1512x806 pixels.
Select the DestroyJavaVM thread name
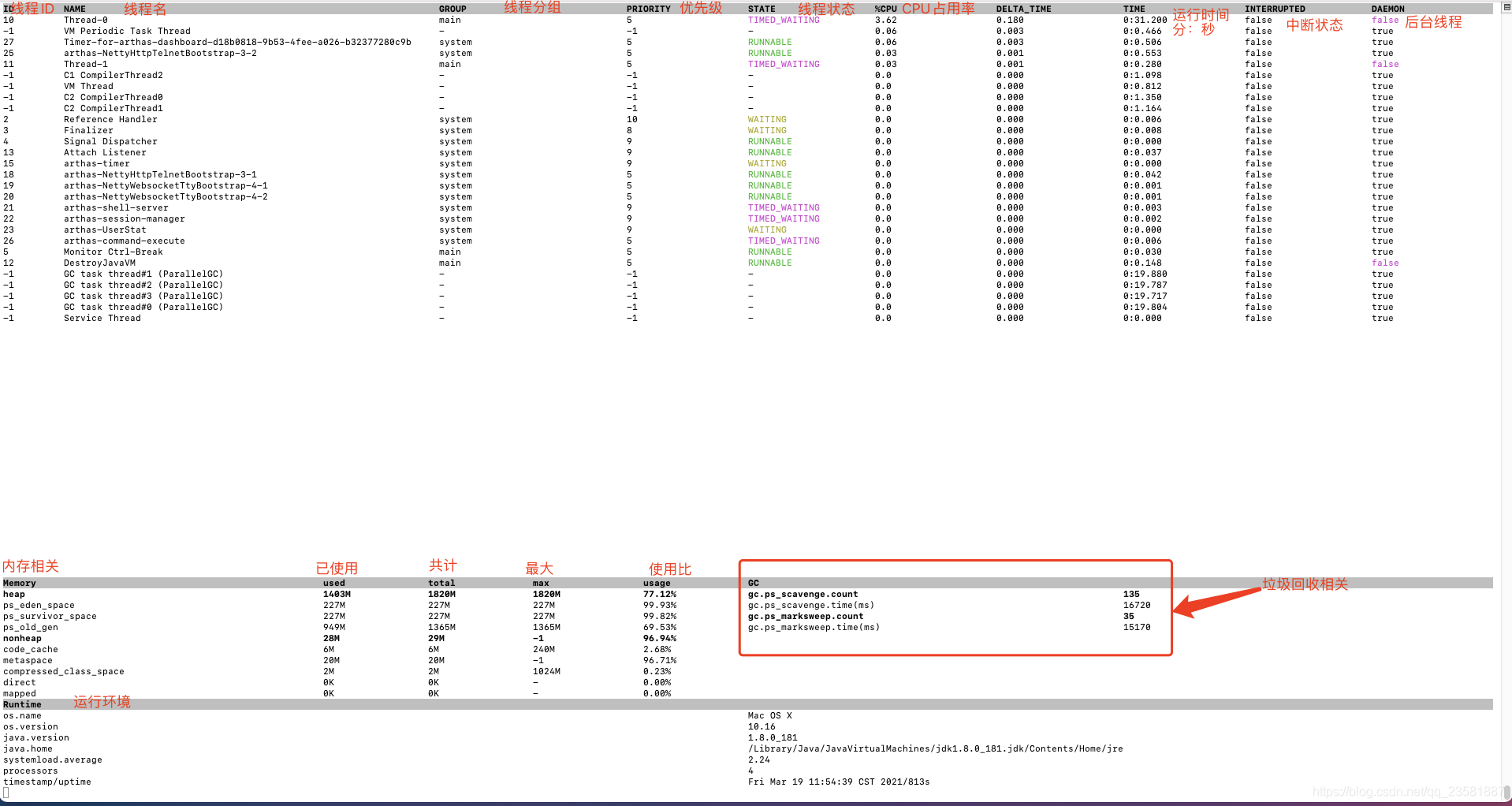(x=99, y=263)
